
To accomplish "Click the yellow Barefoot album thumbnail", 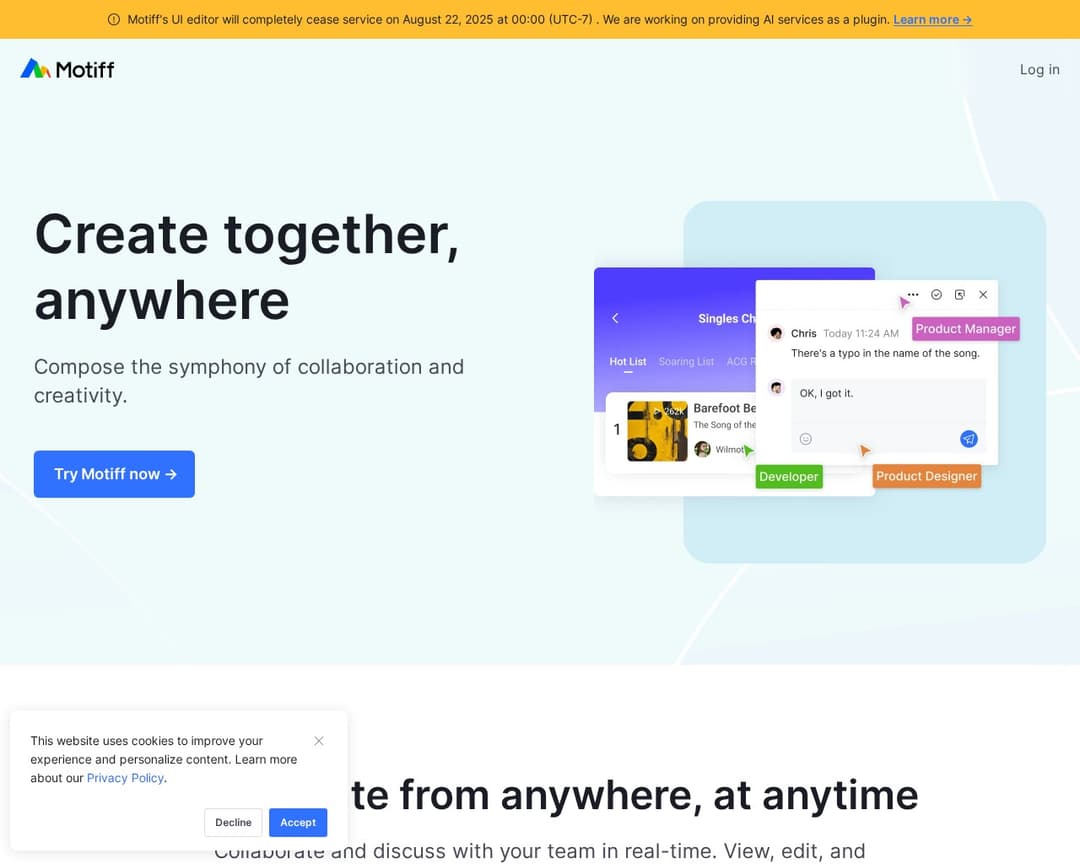I will point(657,431).
